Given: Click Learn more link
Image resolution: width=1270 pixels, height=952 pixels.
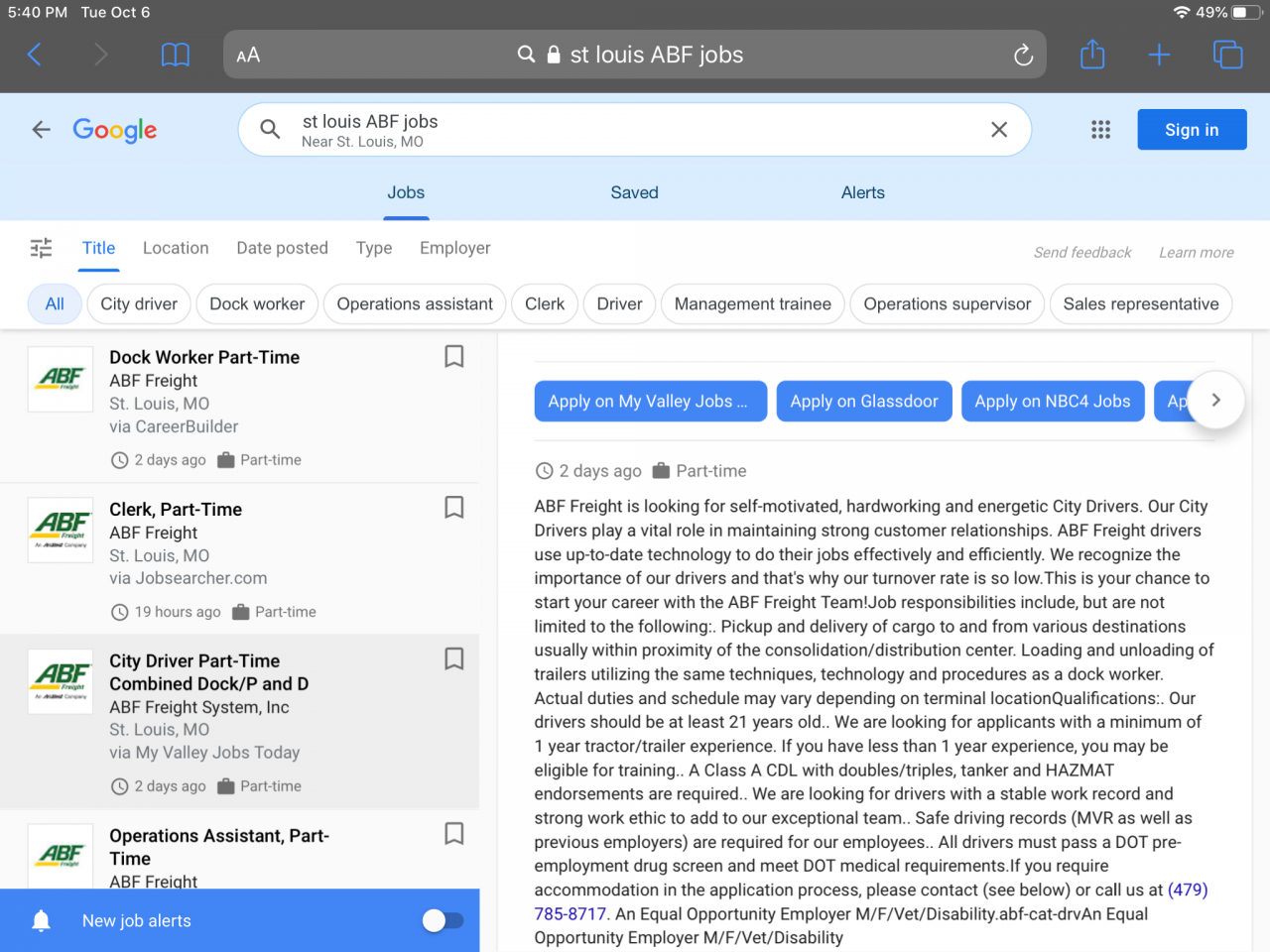Looking at the screenshot, I should point(1197,252).
